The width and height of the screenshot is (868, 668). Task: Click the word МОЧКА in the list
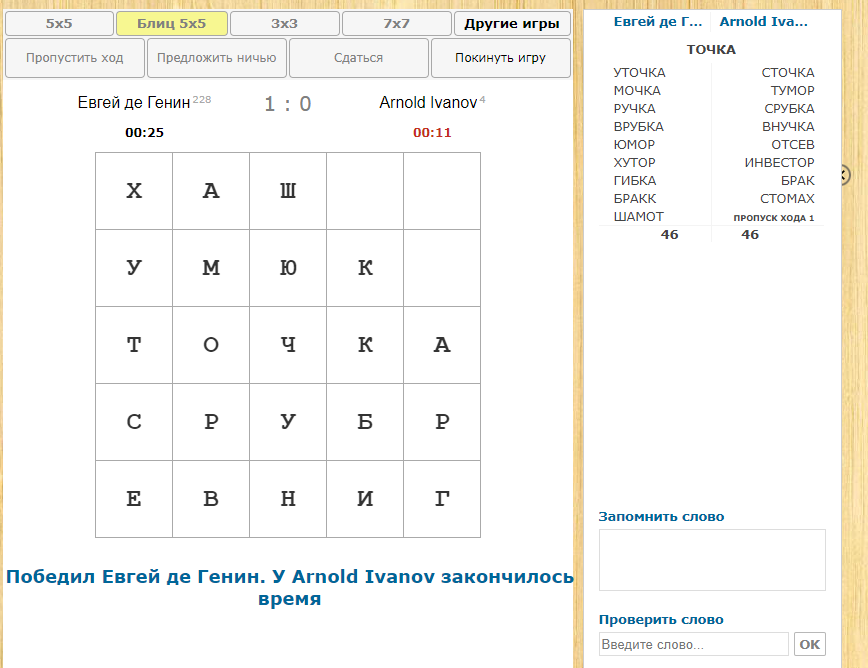(x=637, y=91)
